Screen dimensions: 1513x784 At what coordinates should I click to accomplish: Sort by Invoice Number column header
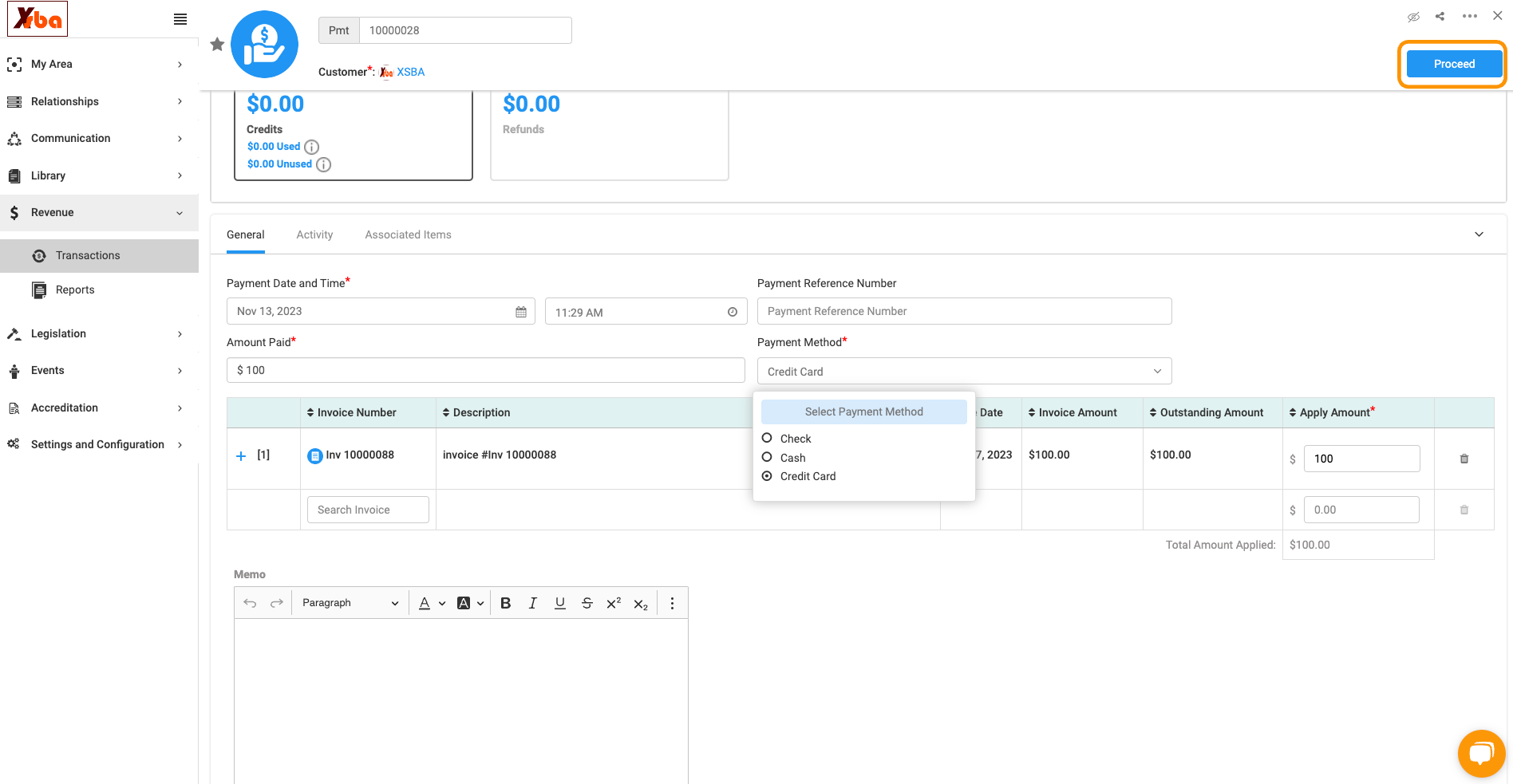pos(351,412)
